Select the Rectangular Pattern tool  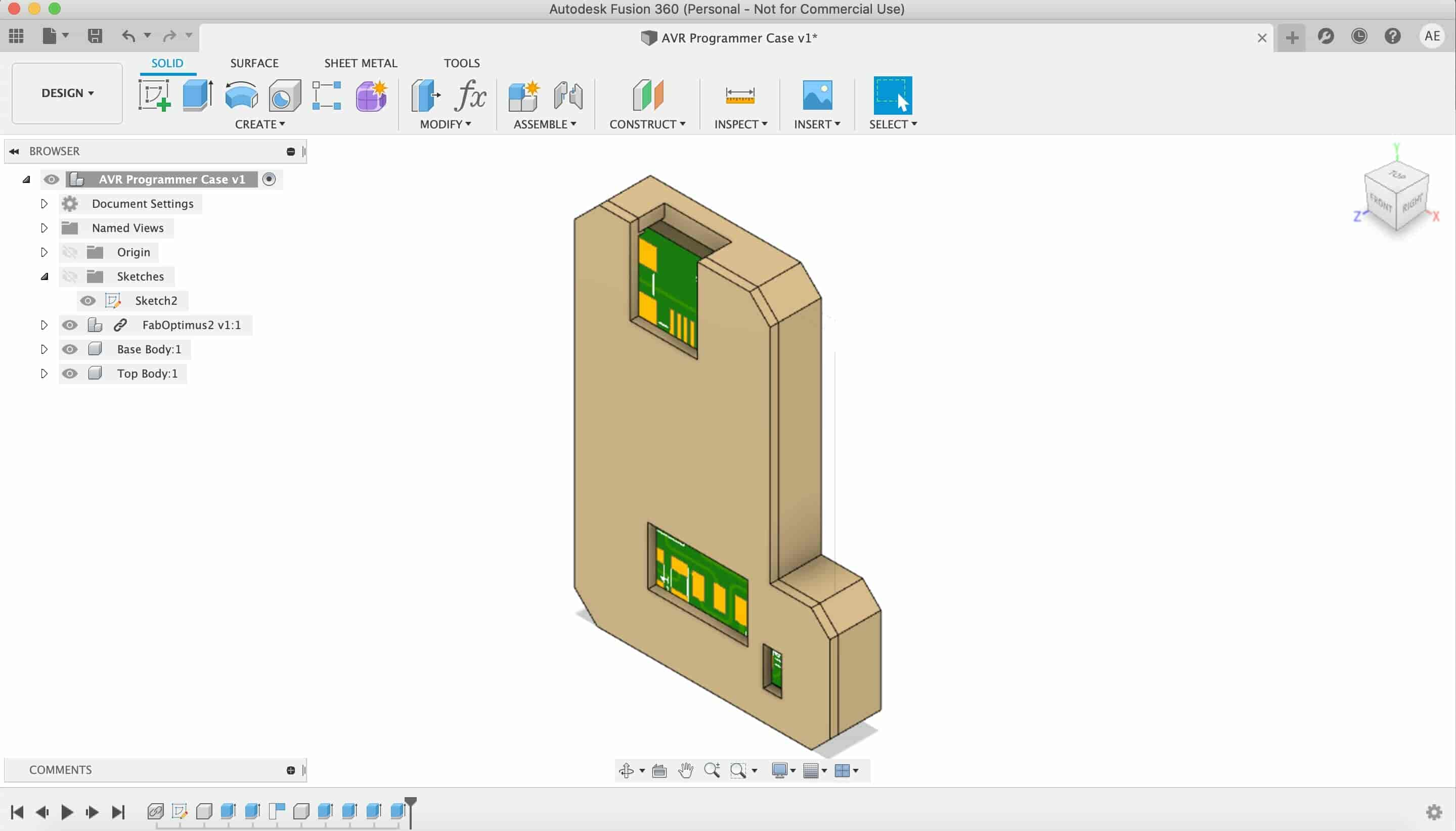tap(327, 95)
